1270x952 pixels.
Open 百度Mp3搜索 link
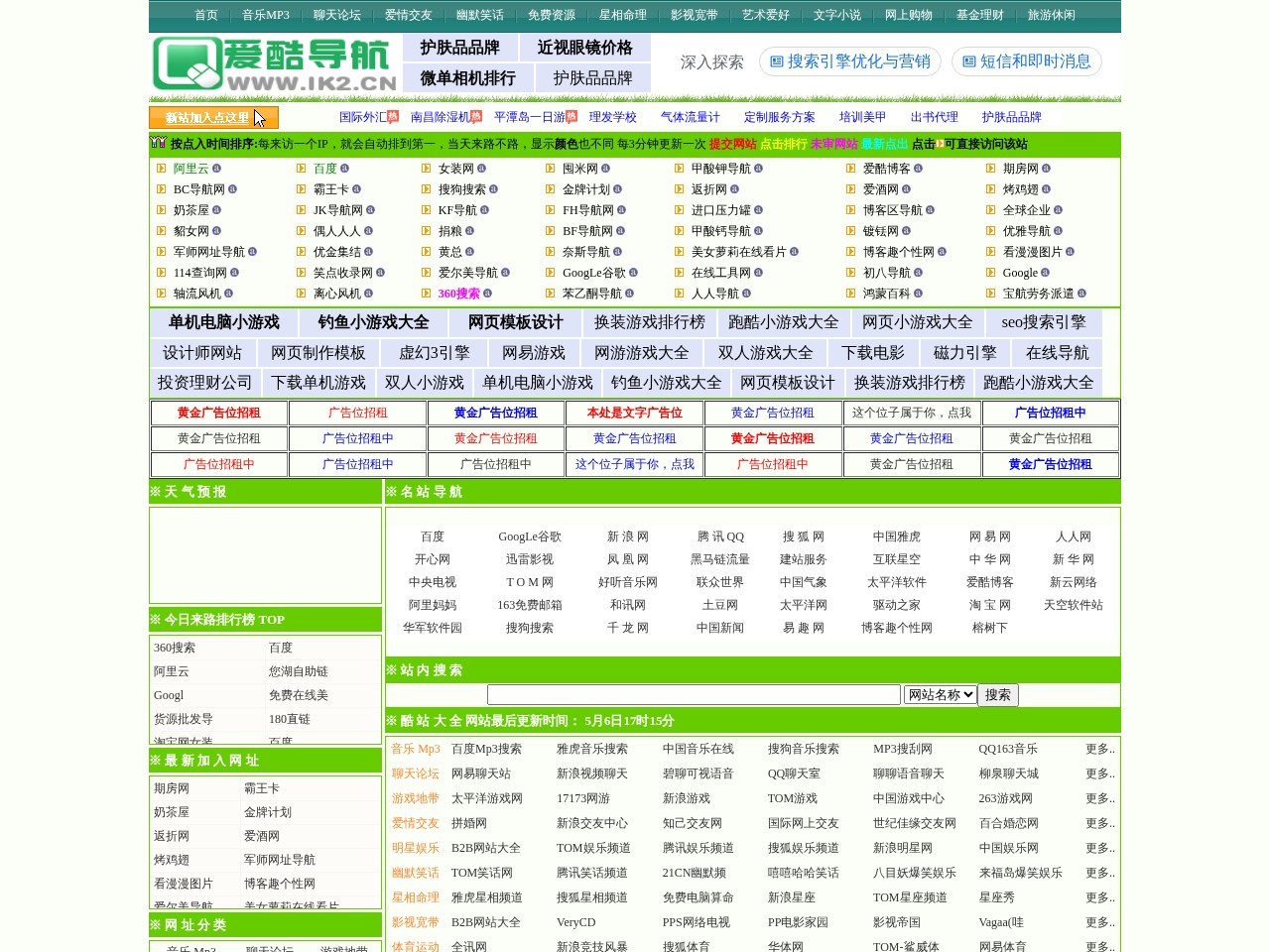pos(486,749)
